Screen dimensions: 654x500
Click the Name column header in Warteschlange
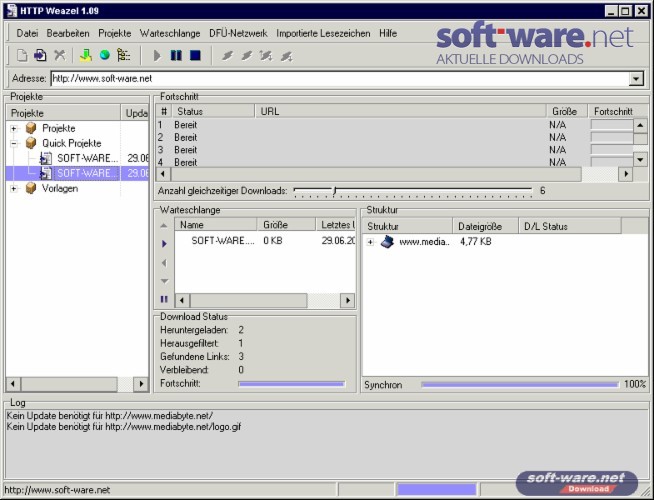[x=216, y=225]
